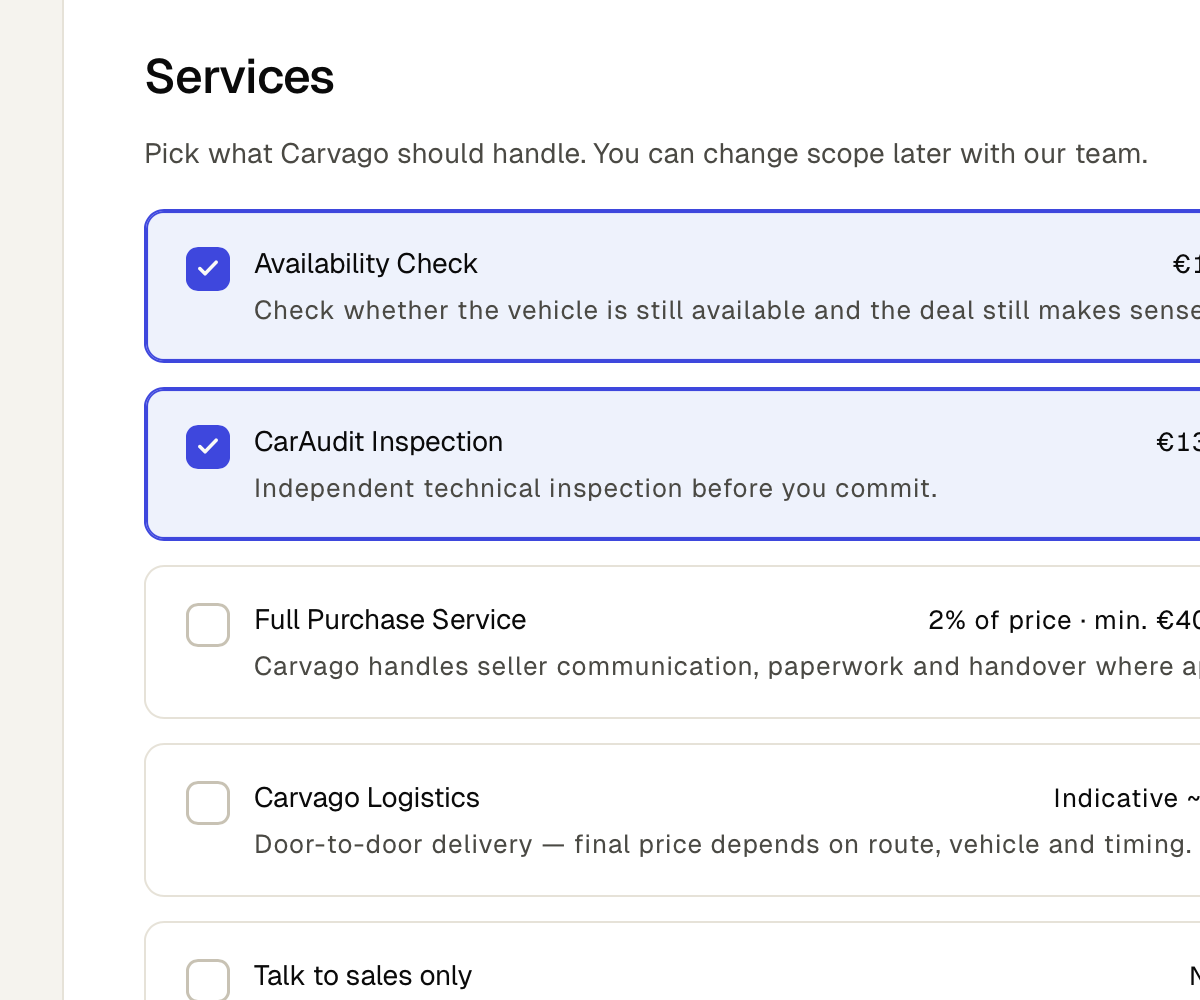This screenshot has width=1200, height=1000.
Task: Select the Talk to sales only checkbox
Action: click(208, 979)
